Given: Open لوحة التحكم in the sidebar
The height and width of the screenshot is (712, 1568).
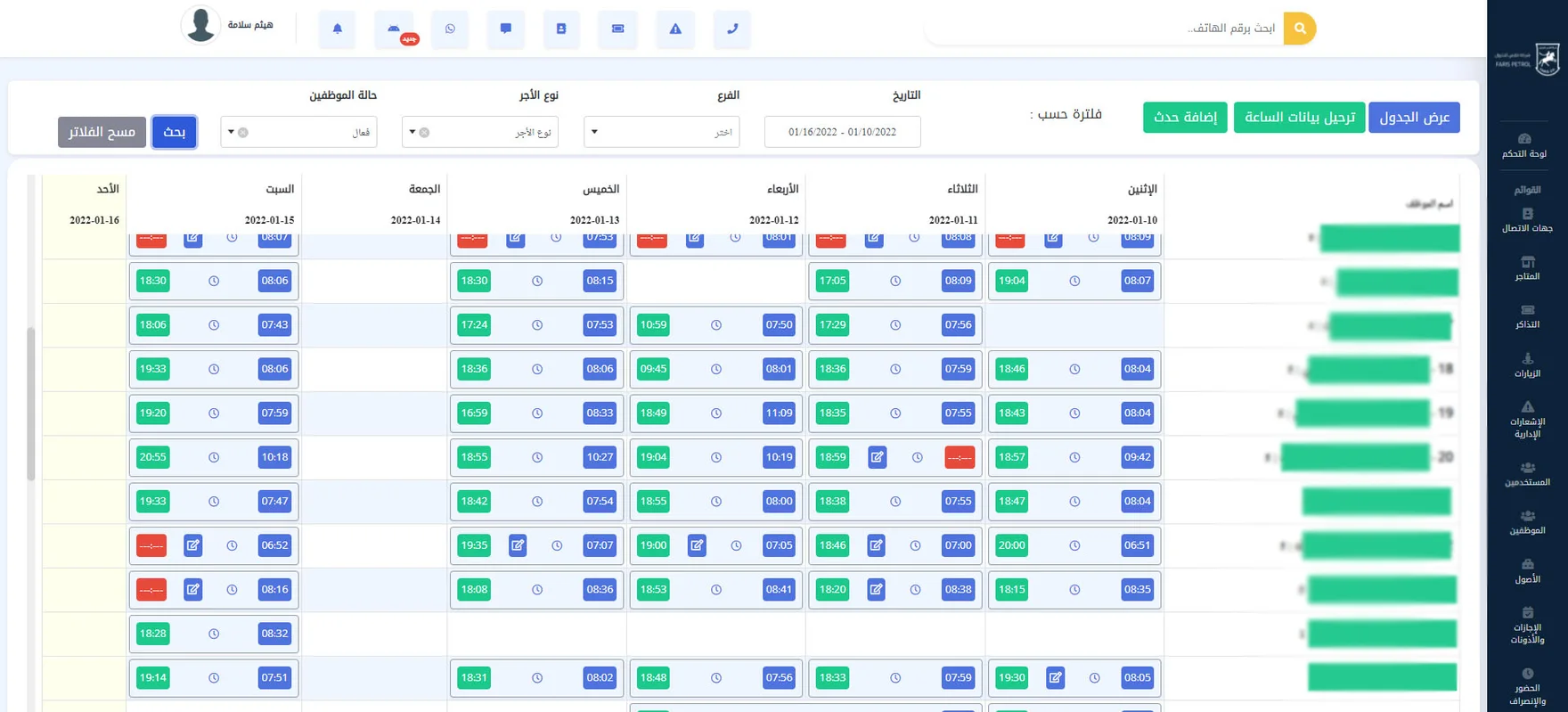Looking at the screenshot, I should pos(1525,146).
